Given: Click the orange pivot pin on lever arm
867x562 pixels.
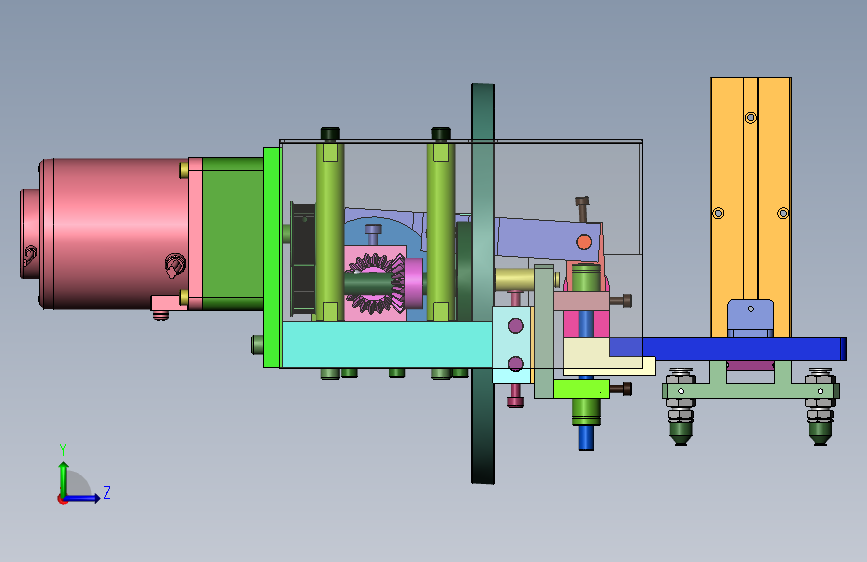Looking at the screenshot, I should pos(584,242).
